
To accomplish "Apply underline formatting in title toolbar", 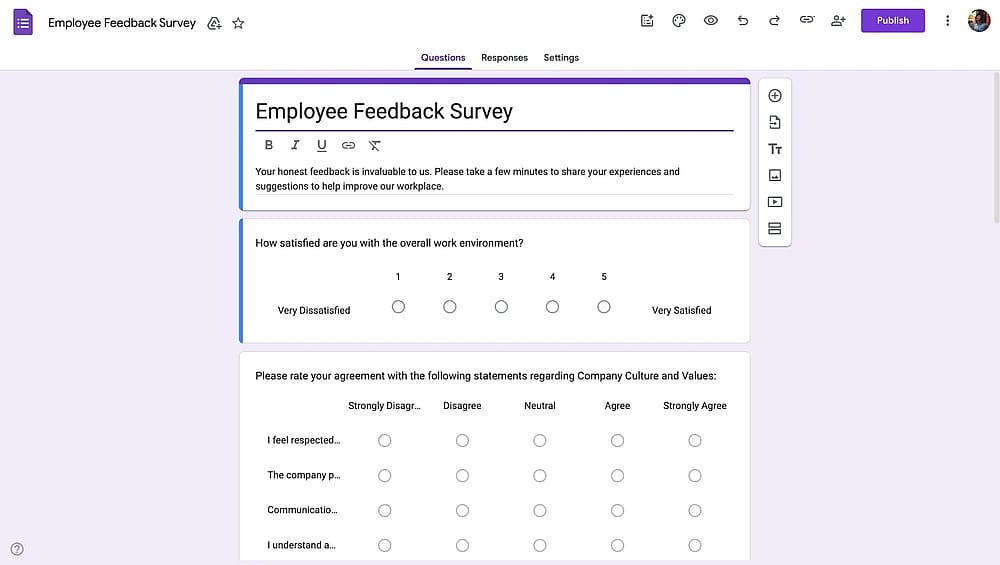I will [x=321, y=145].
